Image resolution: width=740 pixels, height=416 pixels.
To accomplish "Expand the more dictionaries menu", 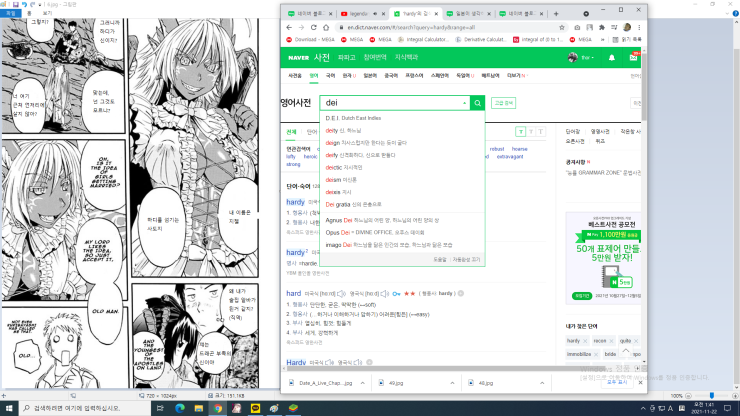I will click(x=517, y=76).
